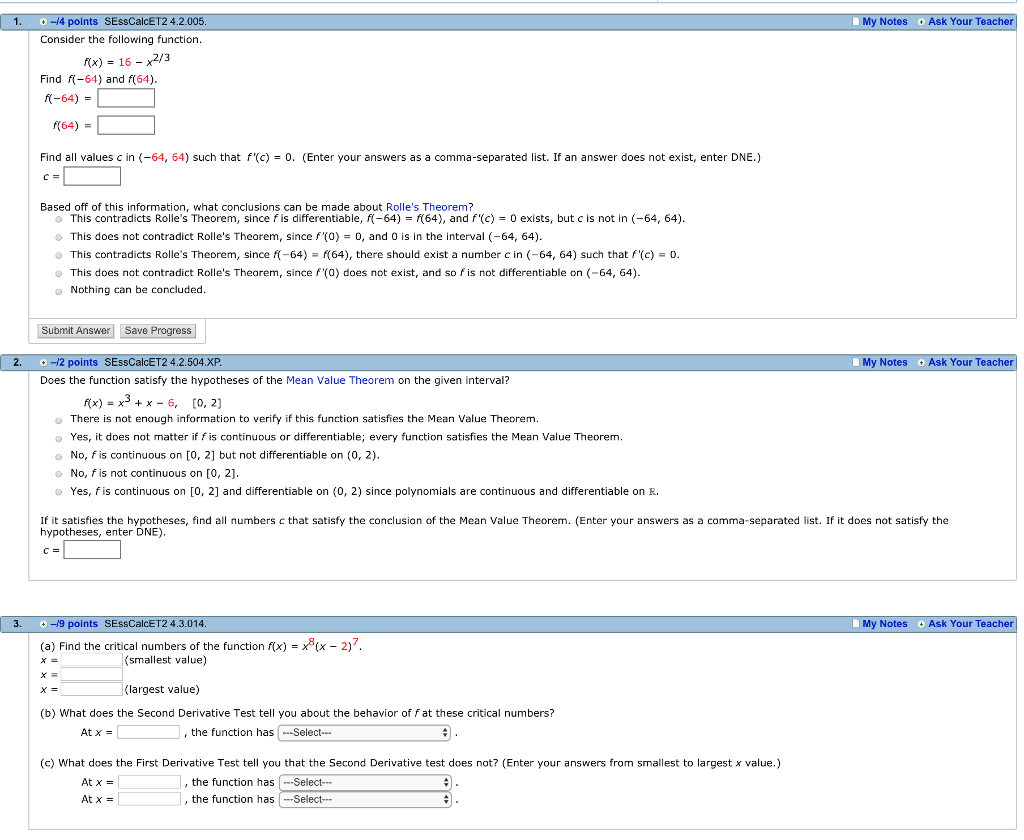The image size is (1024, 840).
Task: Open the Mean Value Theorem link
Action: click(340, 380)
